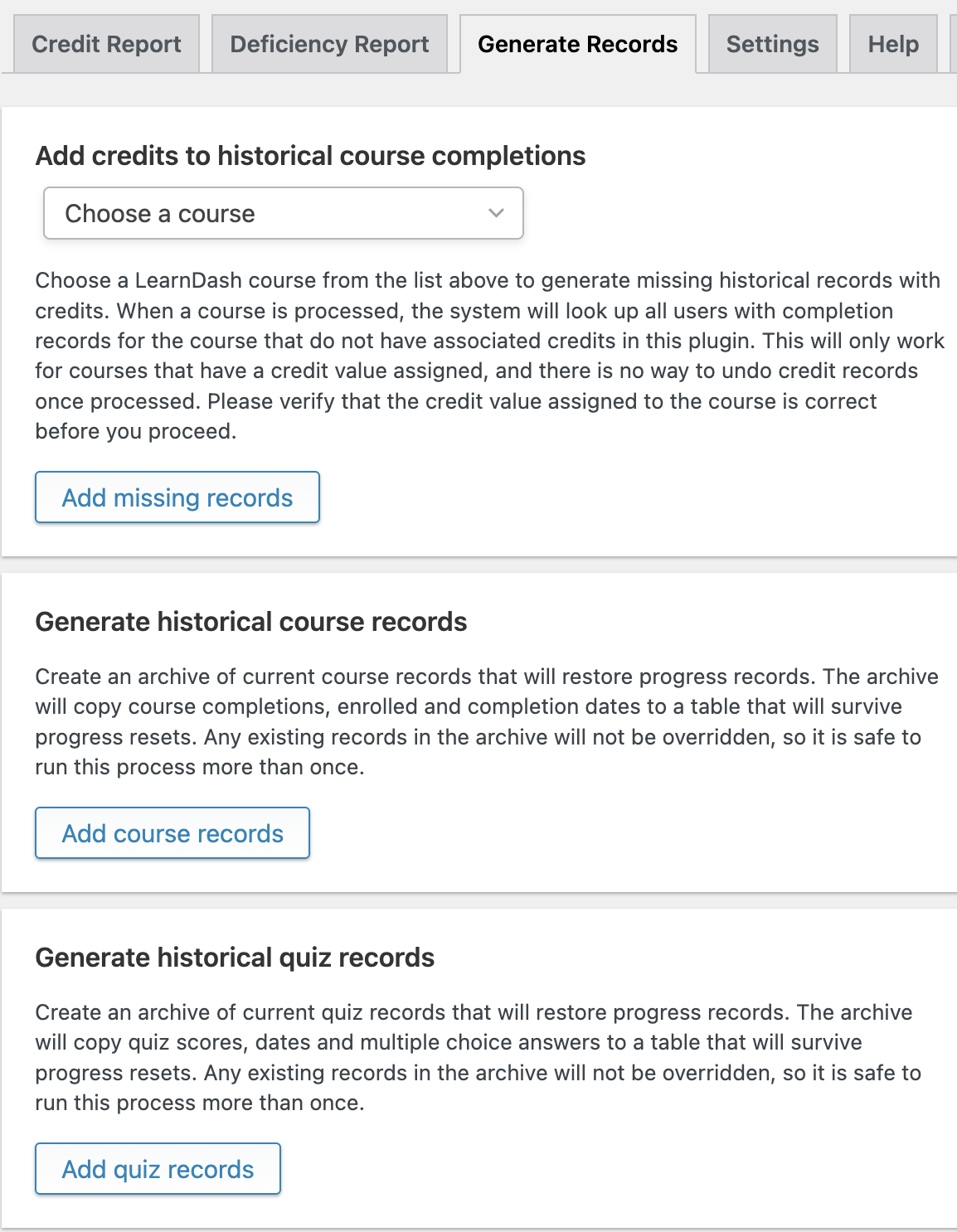
Task: Click the "Add credits to historical course completions" heading
Action: [x=310, y=156]
